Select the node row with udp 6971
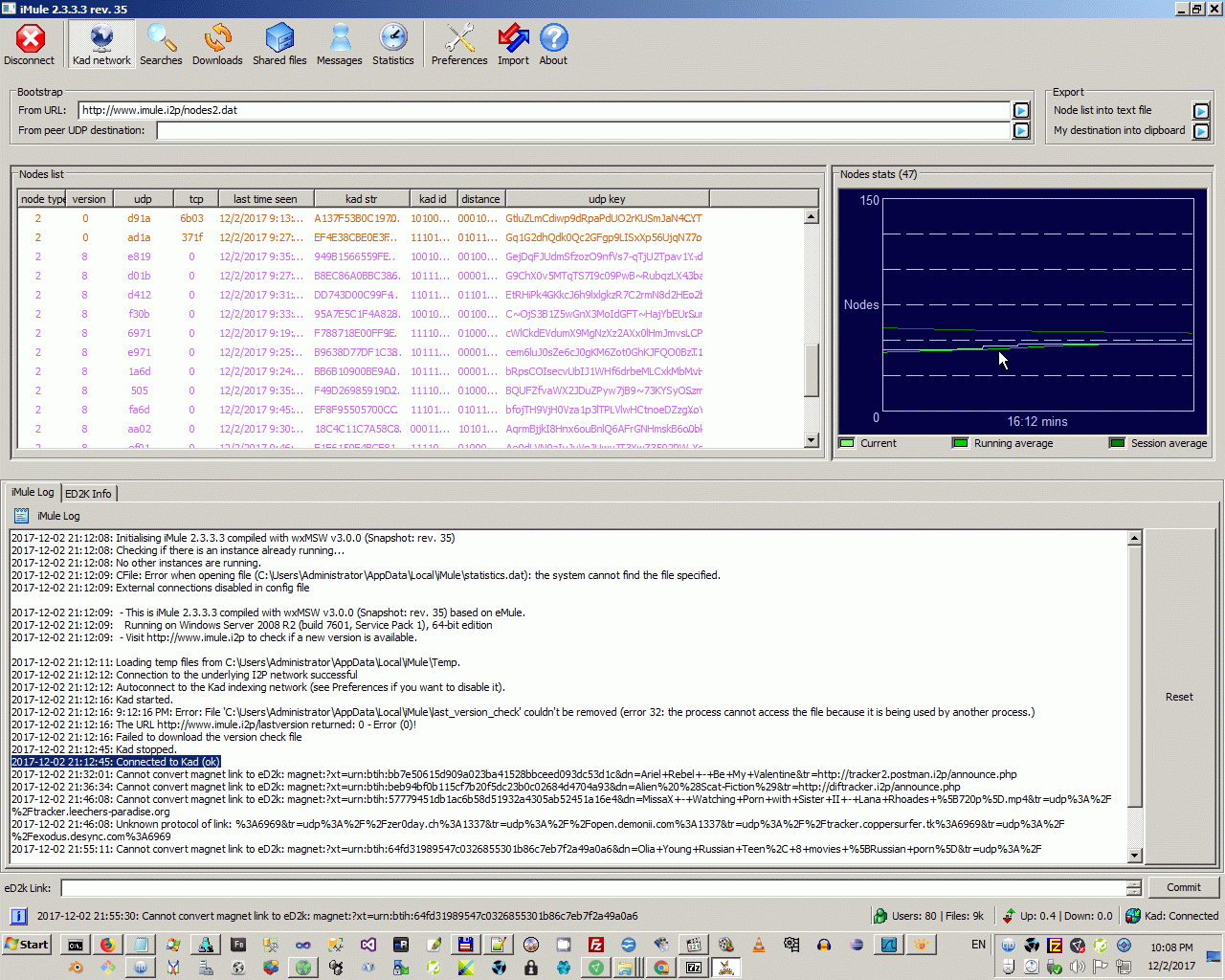Screen dimensions: 1225x980 point(411,333)
